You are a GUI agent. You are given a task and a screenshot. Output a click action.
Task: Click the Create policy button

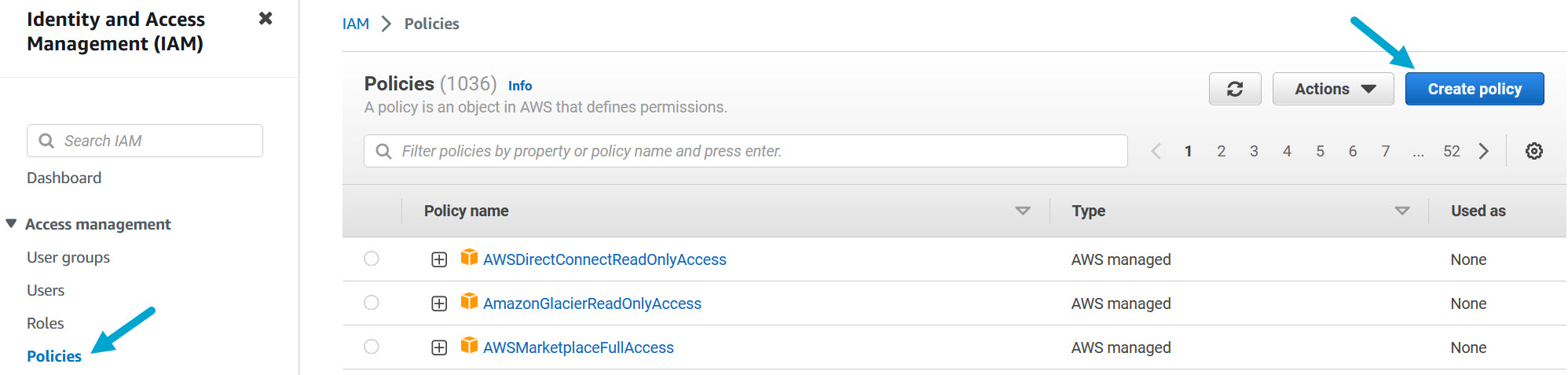click(x=1474, y=89)
